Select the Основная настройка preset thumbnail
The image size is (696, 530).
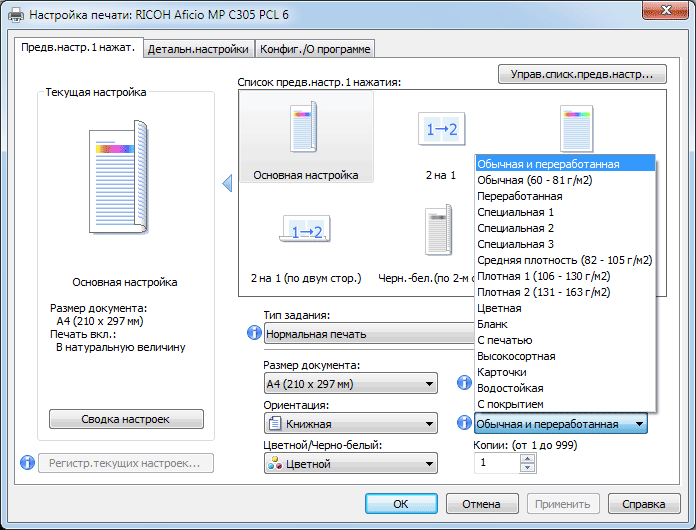[306, 137]
